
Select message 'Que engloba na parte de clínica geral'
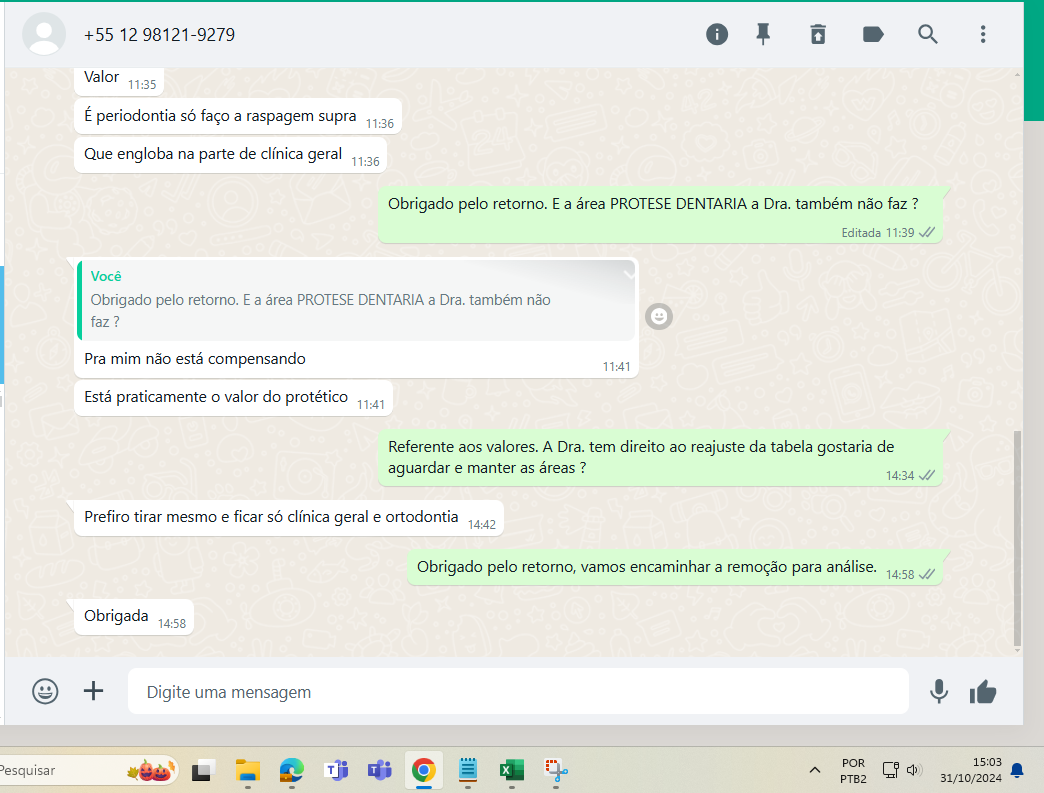(x=230, y=155)
